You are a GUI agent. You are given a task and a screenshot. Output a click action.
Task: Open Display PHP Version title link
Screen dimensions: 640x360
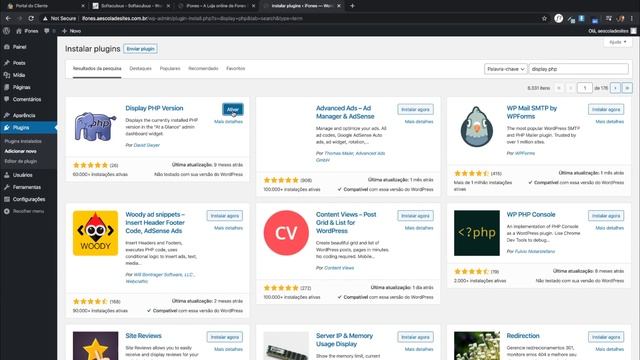pyautogui.click(x=154, y=108)
